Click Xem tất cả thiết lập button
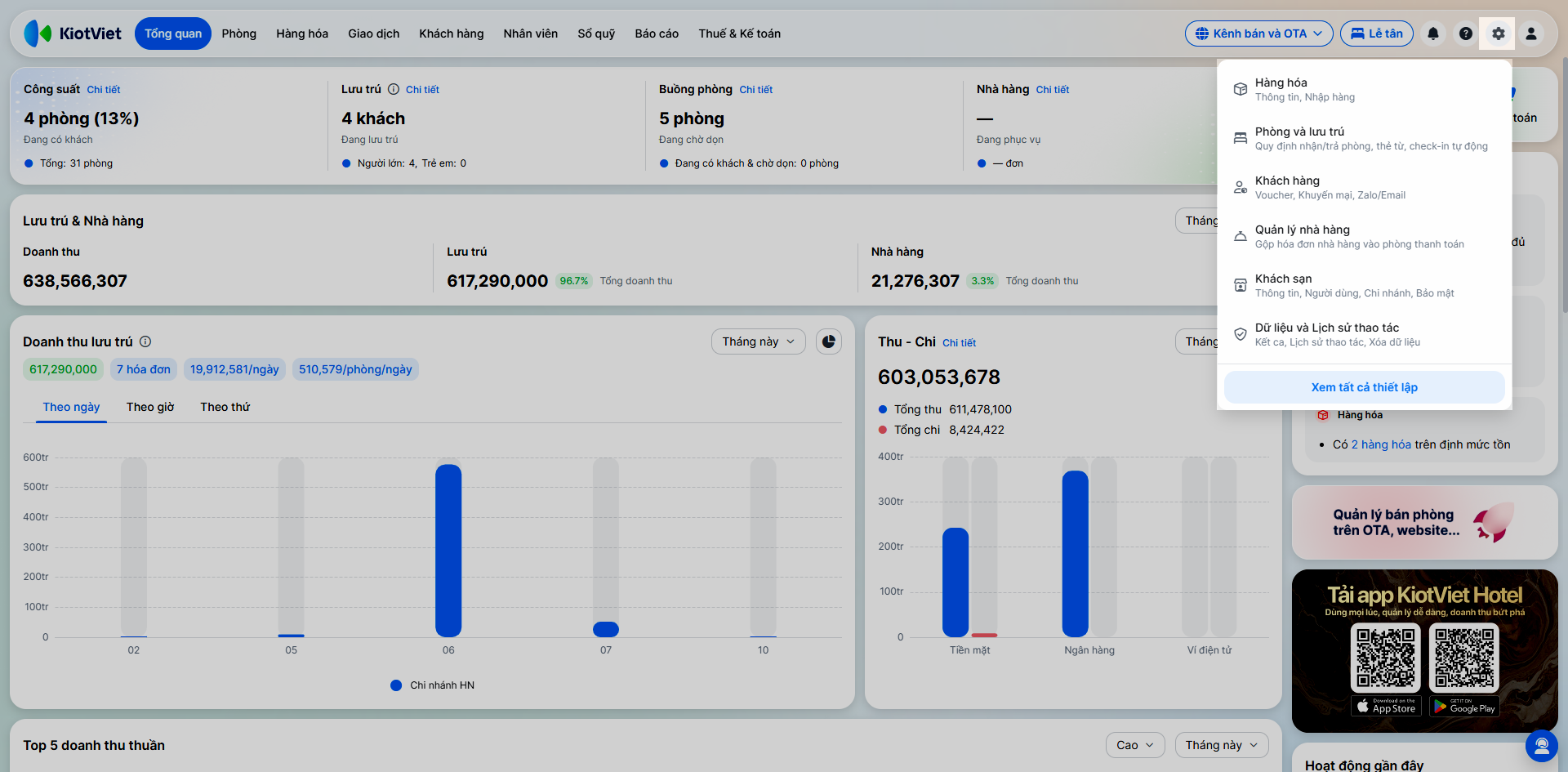The image size is (1568, 772). click(x=1364, y=387)
